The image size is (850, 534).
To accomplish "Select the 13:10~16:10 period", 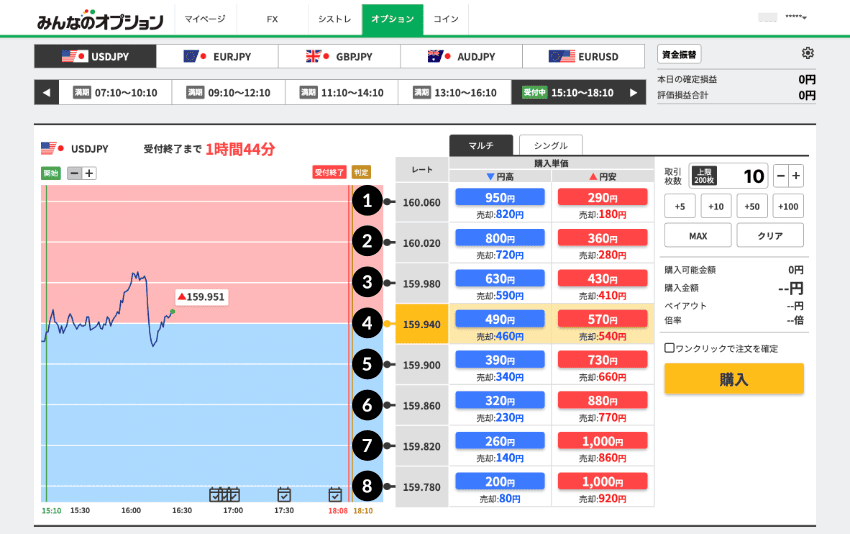I will pyautogui.click(x=455, y=93).
